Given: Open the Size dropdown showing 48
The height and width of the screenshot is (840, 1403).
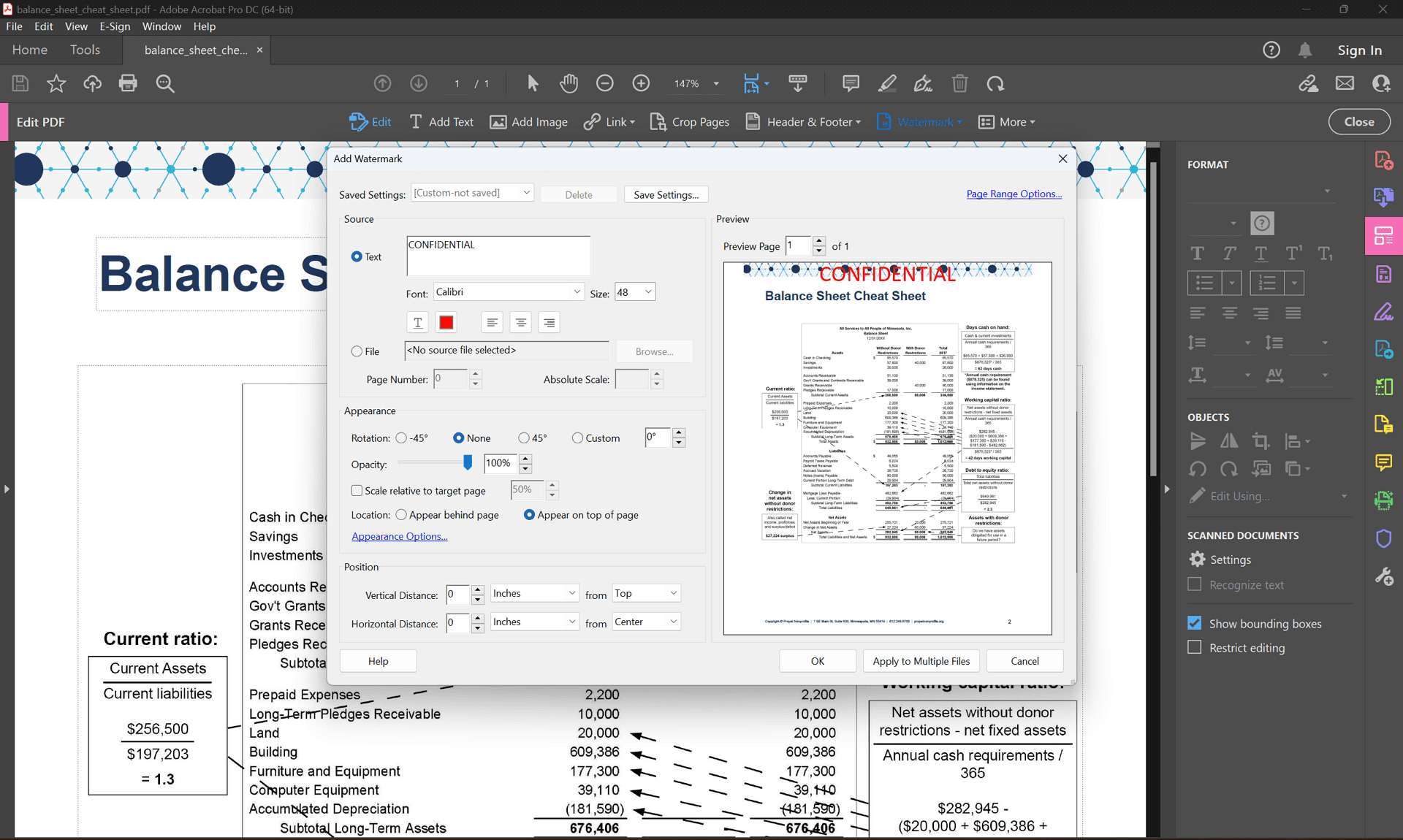Looking at the screenshot, I should point(635,292).
